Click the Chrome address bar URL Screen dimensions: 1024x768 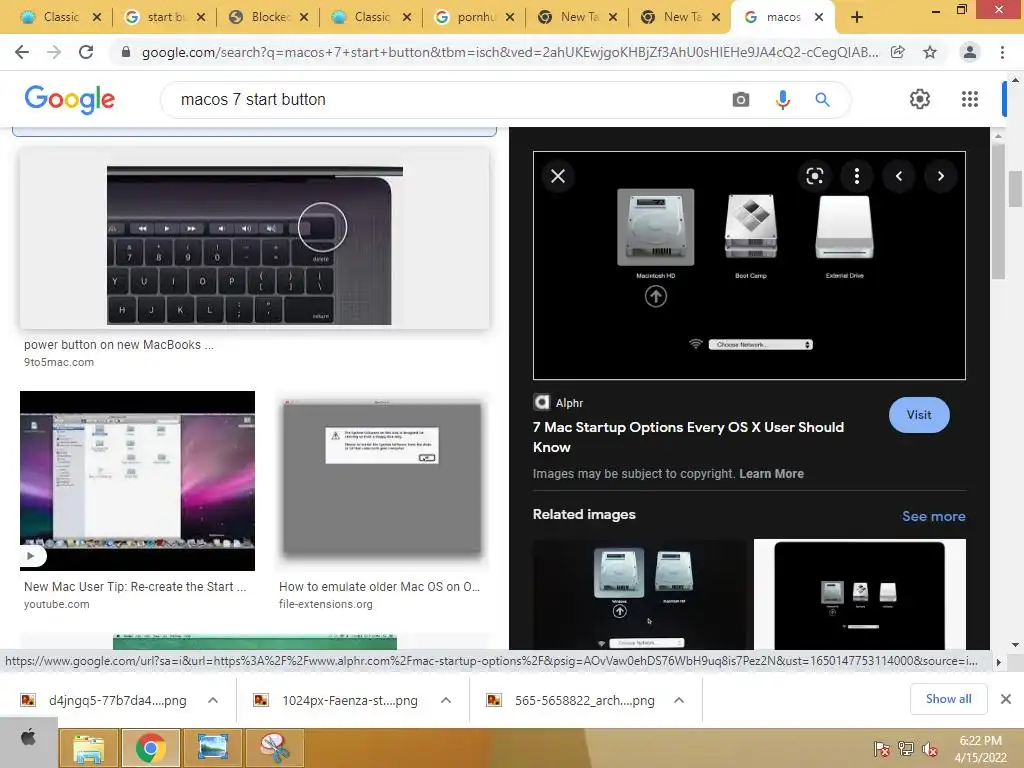coord(509,52)
